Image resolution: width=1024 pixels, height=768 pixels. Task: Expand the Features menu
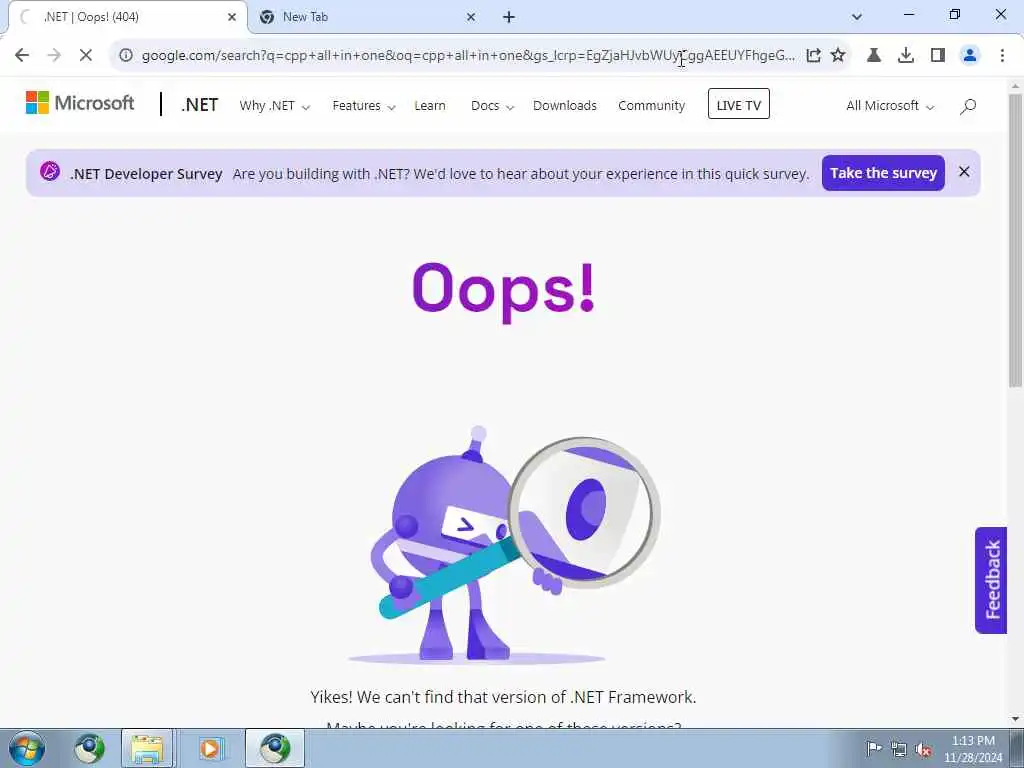tap(364, 106)
